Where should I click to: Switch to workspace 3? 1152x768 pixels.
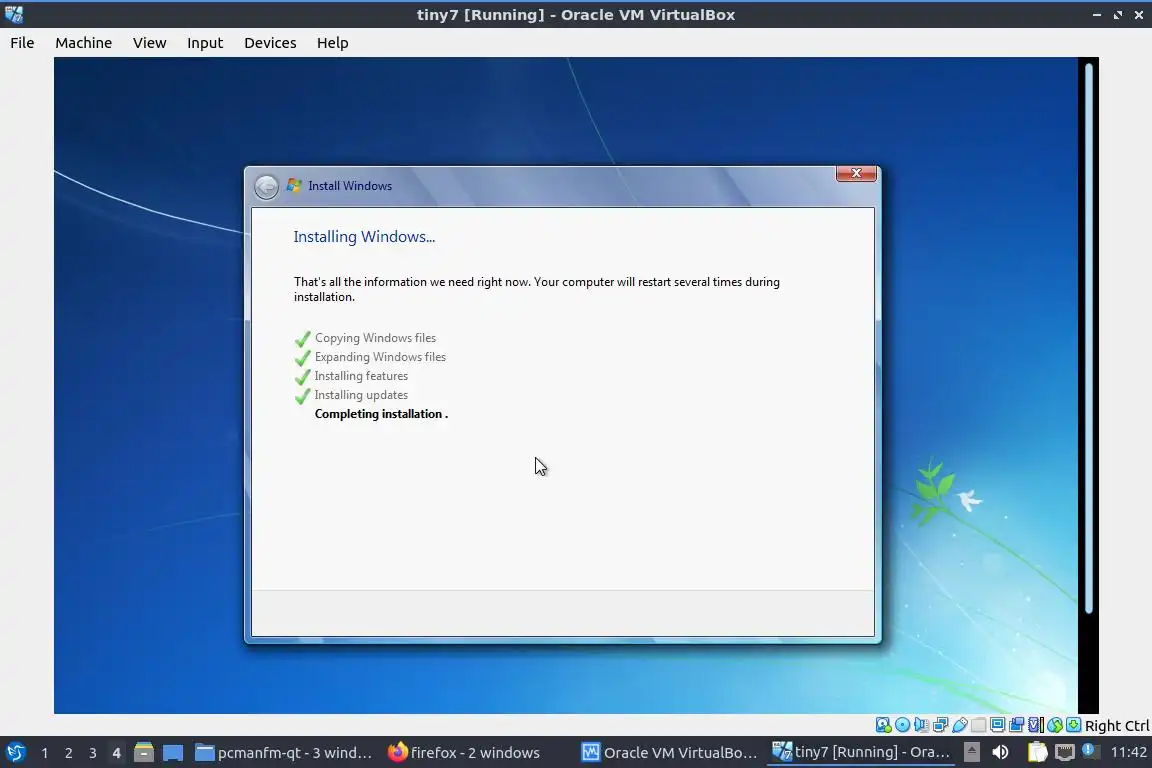[x=93, y=753]
